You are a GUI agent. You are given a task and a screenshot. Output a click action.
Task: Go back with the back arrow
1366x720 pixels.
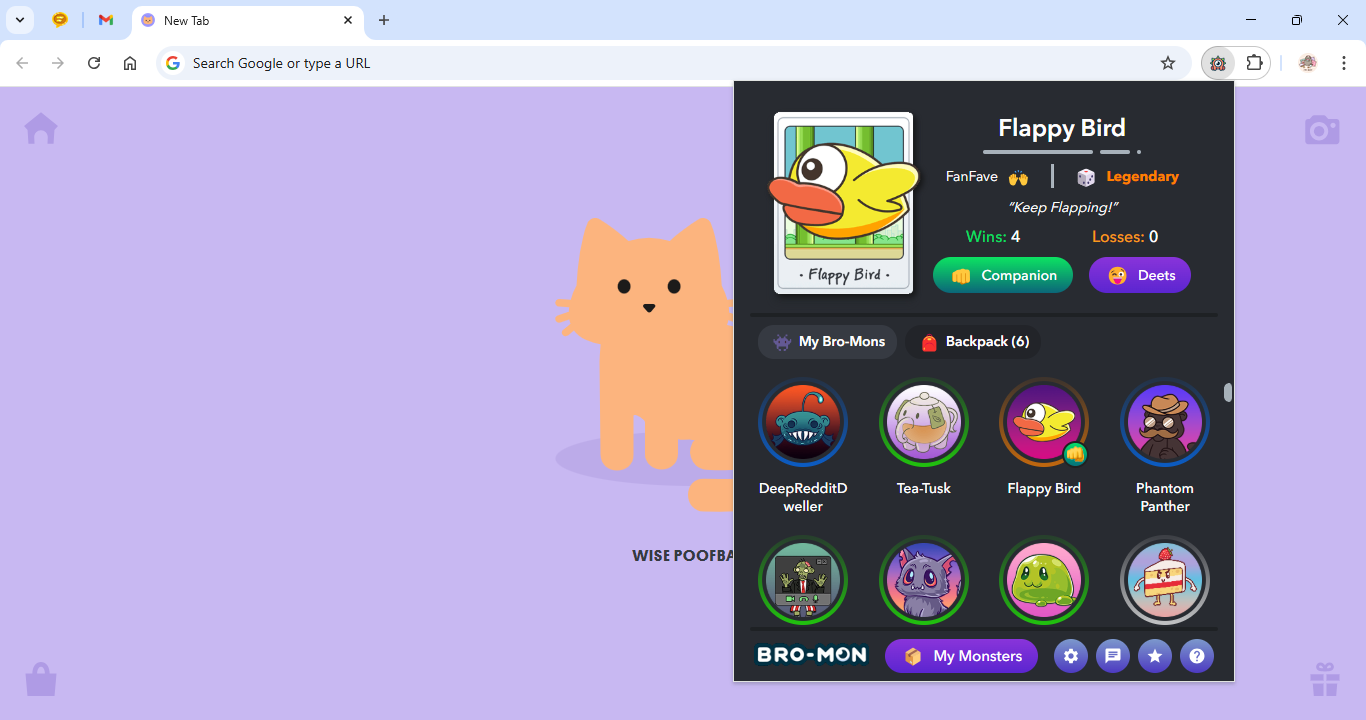tap(22, 63)
